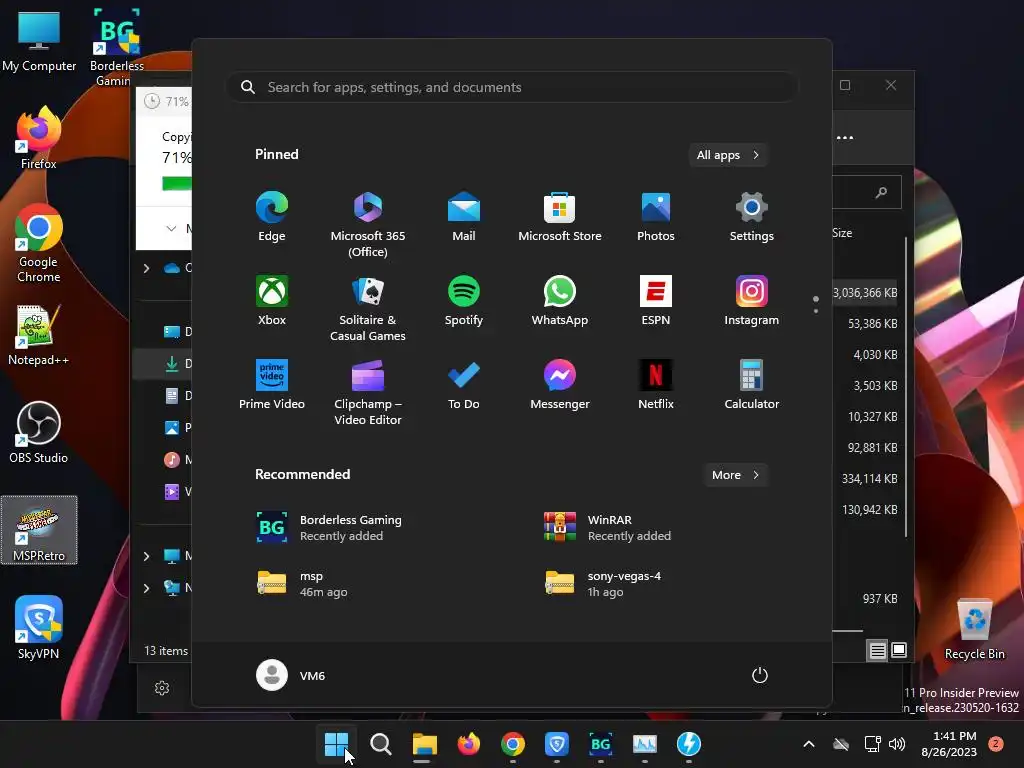Screen dimensions: 1024x768
Task: Click the Windows Start button on taskbar
Action: click(336, 744)
